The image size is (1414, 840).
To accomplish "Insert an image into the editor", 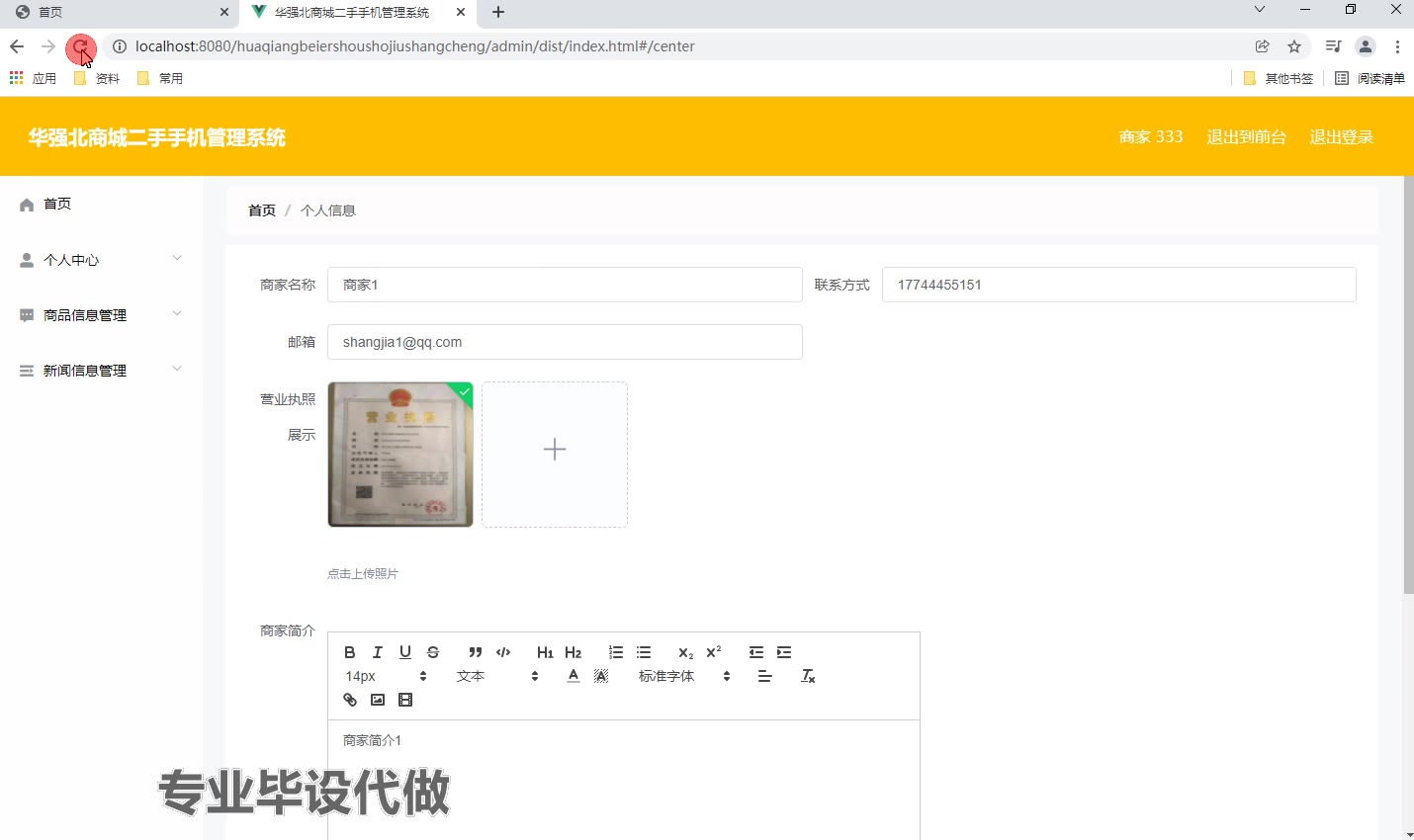I will point(377,700).
